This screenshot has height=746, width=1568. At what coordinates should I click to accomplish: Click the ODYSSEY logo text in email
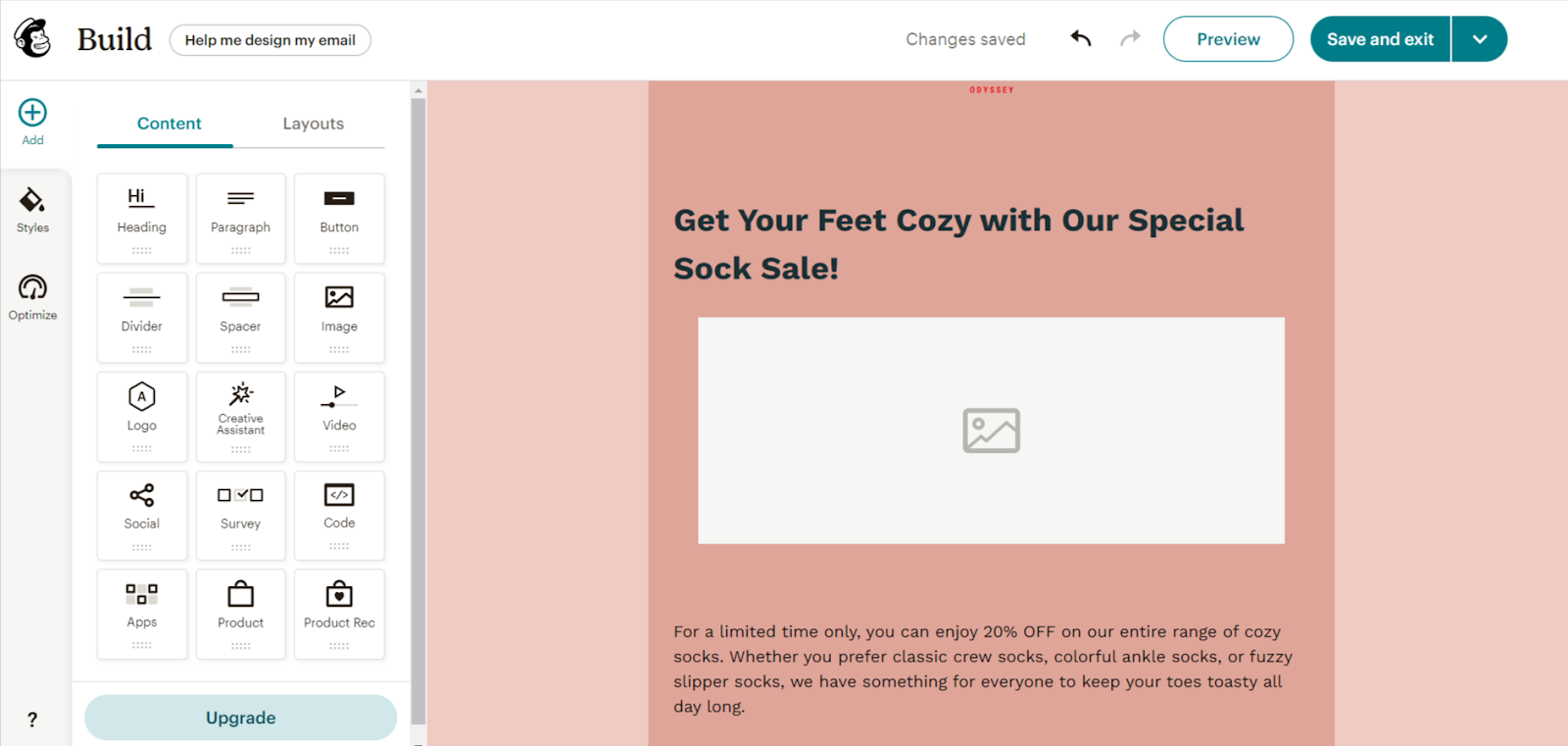click(992, 90)
